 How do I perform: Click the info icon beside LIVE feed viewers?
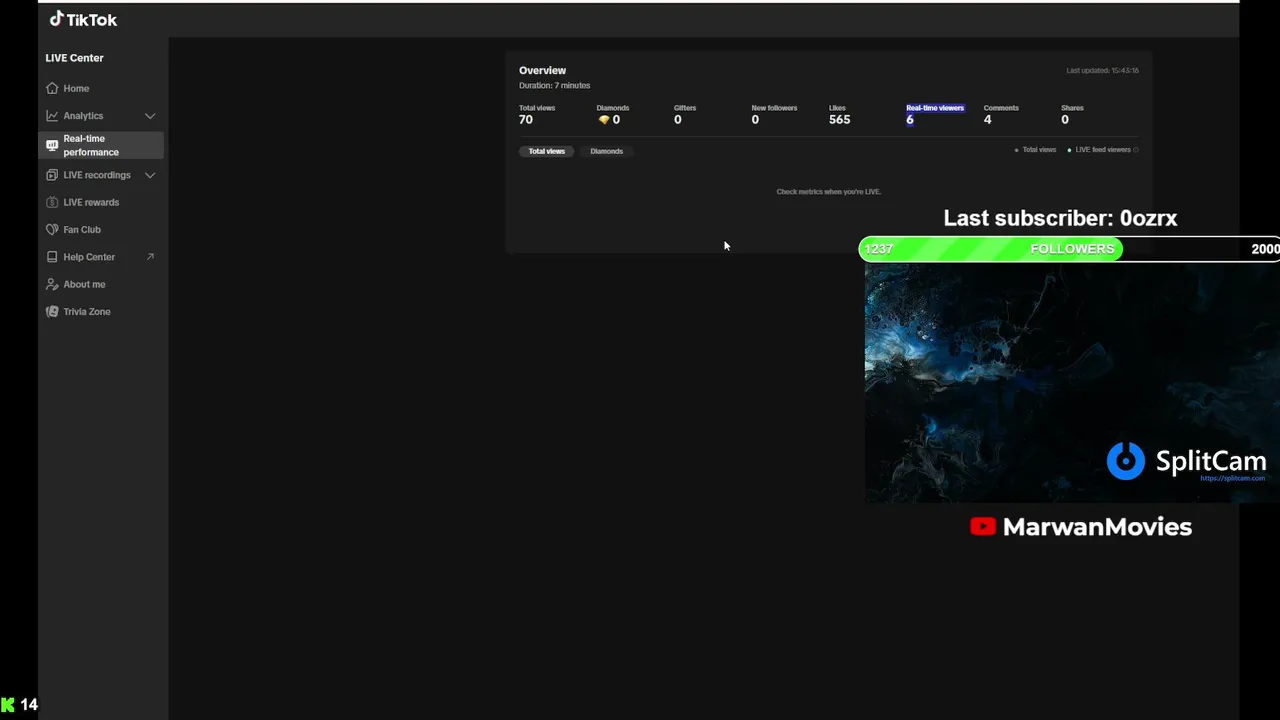(x=1136, y=150)
